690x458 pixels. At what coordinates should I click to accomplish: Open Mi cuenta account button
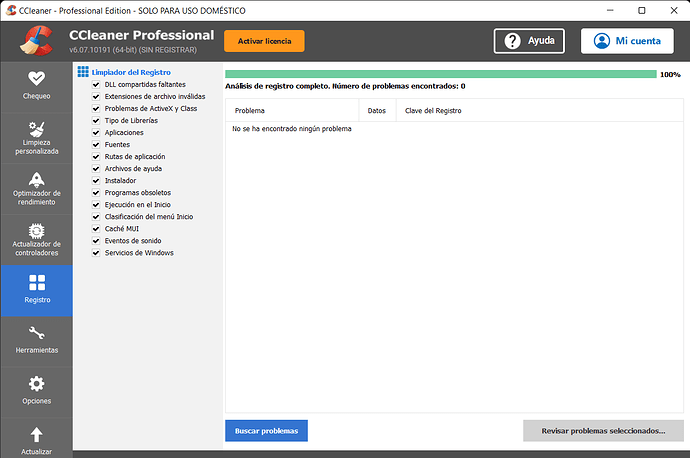click(627, 41)
